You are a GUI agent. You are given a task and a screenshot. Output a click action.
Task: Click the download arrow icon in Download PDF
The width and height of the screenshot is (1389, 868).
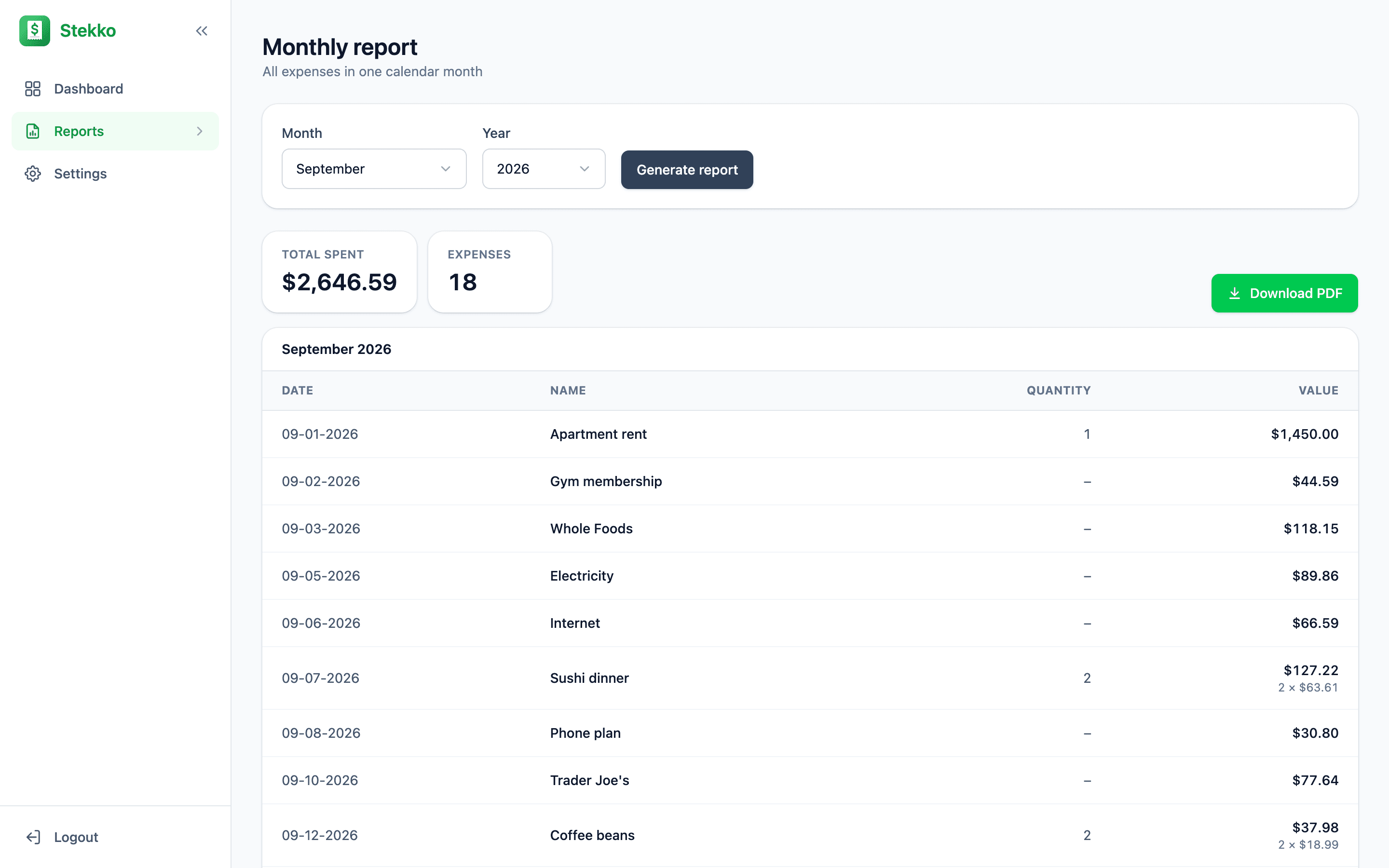pyautogui.click(x=1235, y=293)
